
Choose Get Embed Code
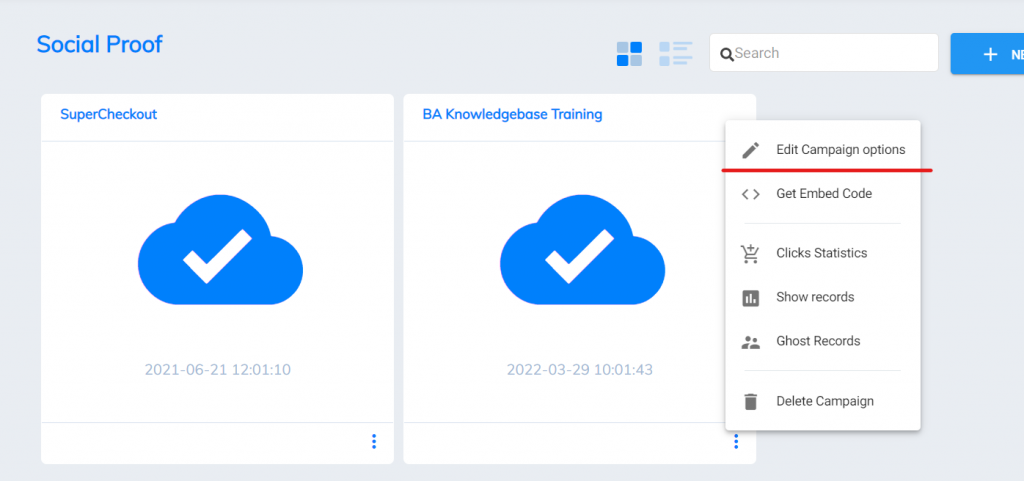point(823,194)
